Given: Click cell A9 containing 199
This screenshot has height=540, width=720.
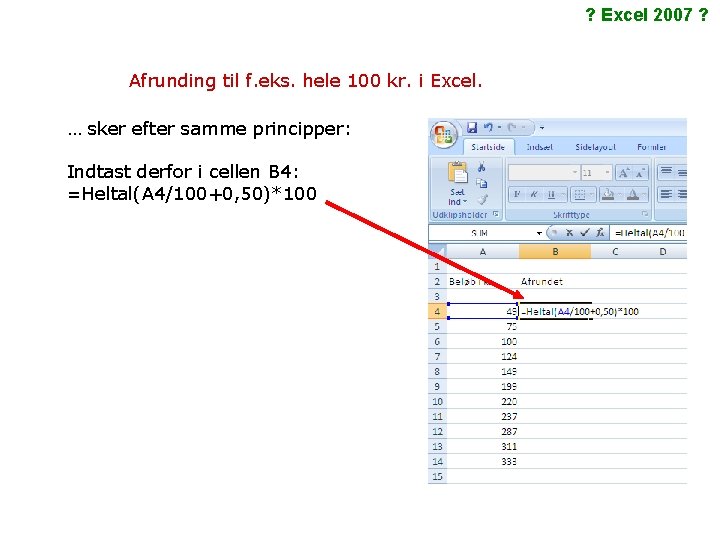Looking at the screenshot, I should tap(483, 386).
